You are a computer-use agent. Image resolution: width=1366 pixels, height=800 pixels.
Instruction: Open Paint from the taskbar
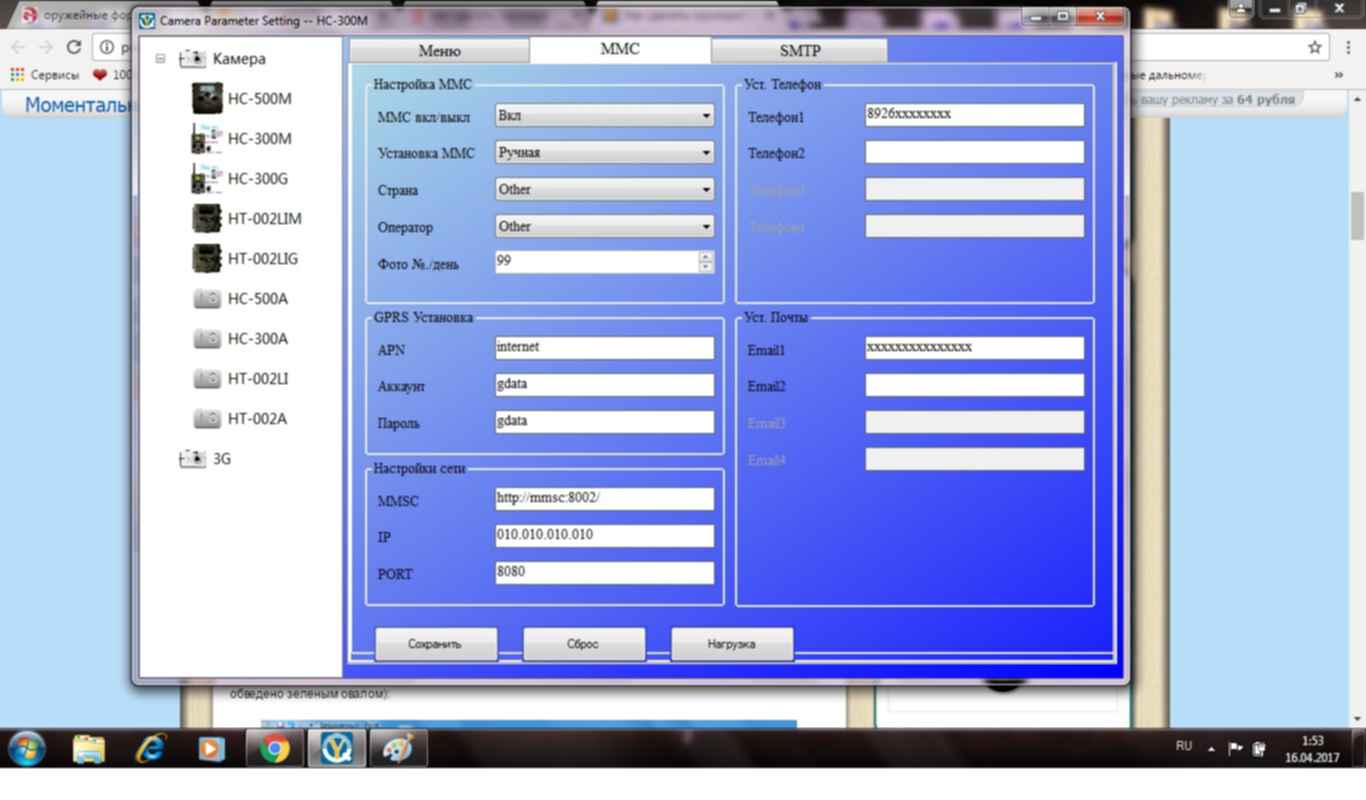(398, 748)
